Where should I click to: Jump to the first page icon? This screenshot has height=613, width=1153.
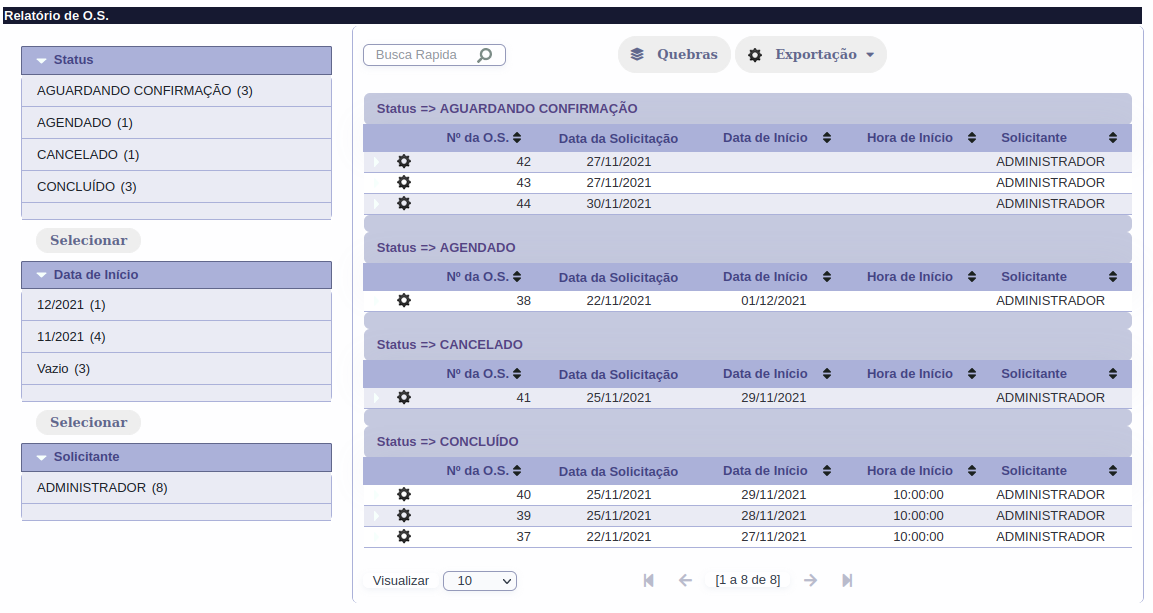(x=649, y=581)
